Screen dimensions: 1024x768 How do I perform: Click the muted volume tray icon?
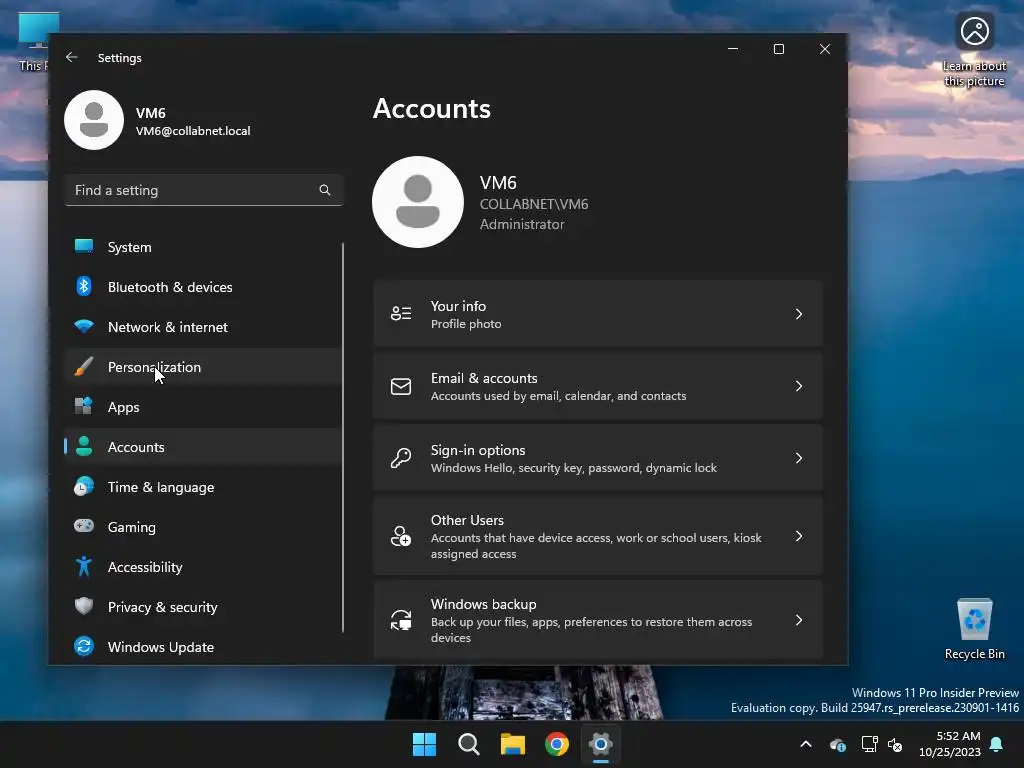[x=895, y=744]
